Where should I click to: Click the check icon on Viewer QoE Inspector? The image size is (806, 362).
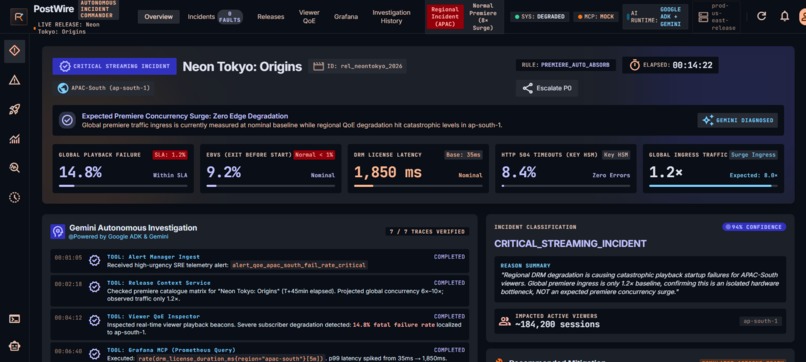pos(95,320)
